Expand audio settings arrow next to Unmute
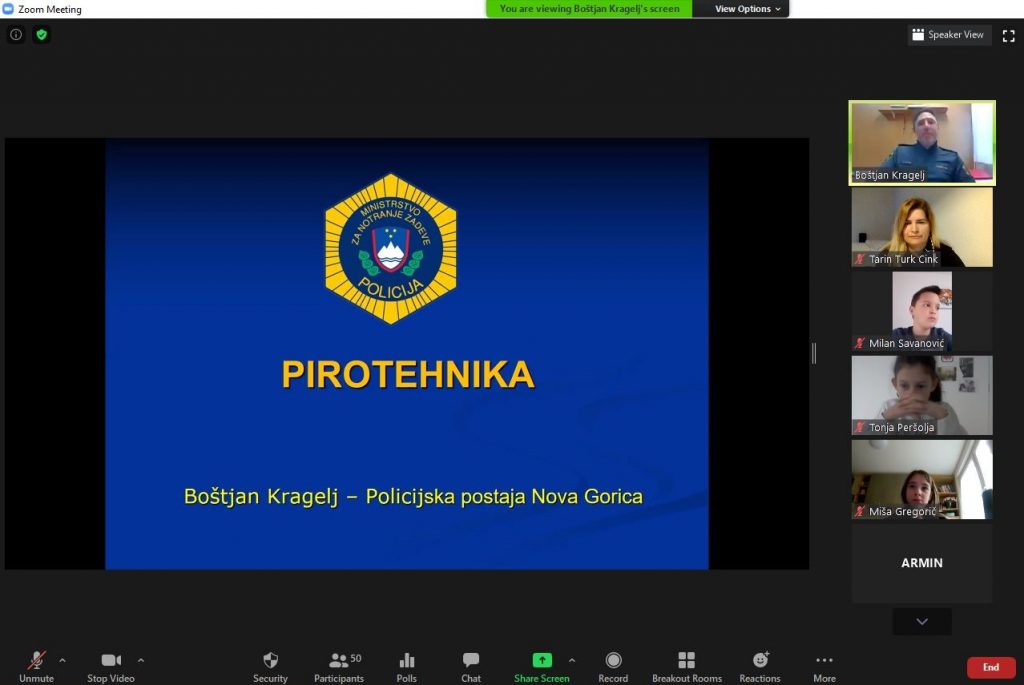The width and height of the screenshot is (1024, 685). click(63, 660)
